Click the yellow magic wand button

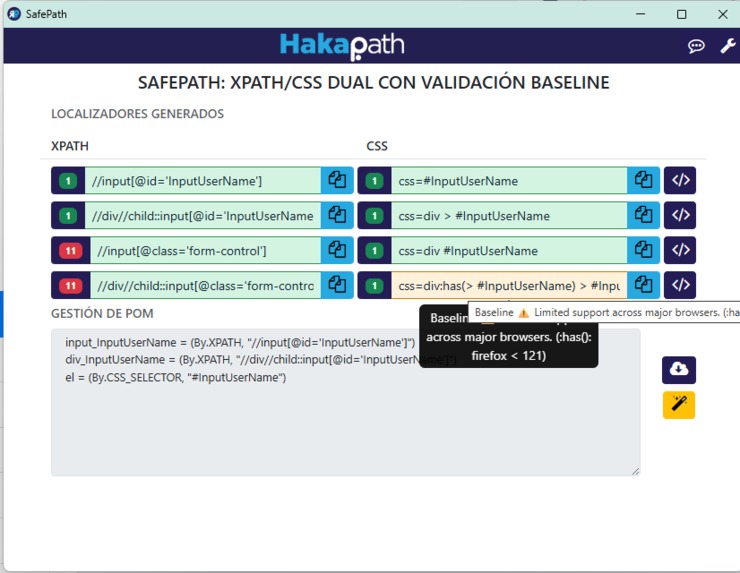(x=679, y=405)
